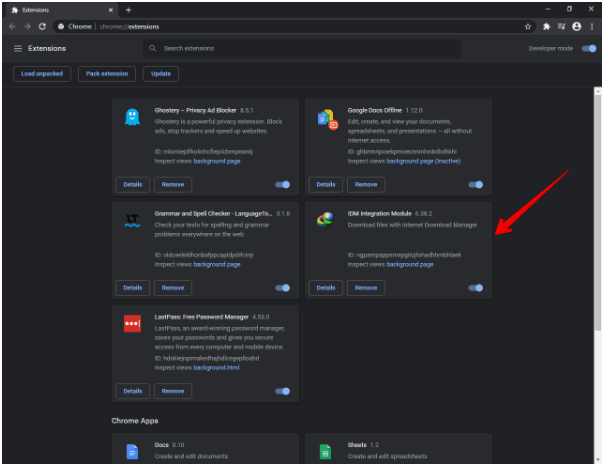Viewport: 605px width, 470px height.
Task: Open the media control toolbar icon
Action: (561, 26)
